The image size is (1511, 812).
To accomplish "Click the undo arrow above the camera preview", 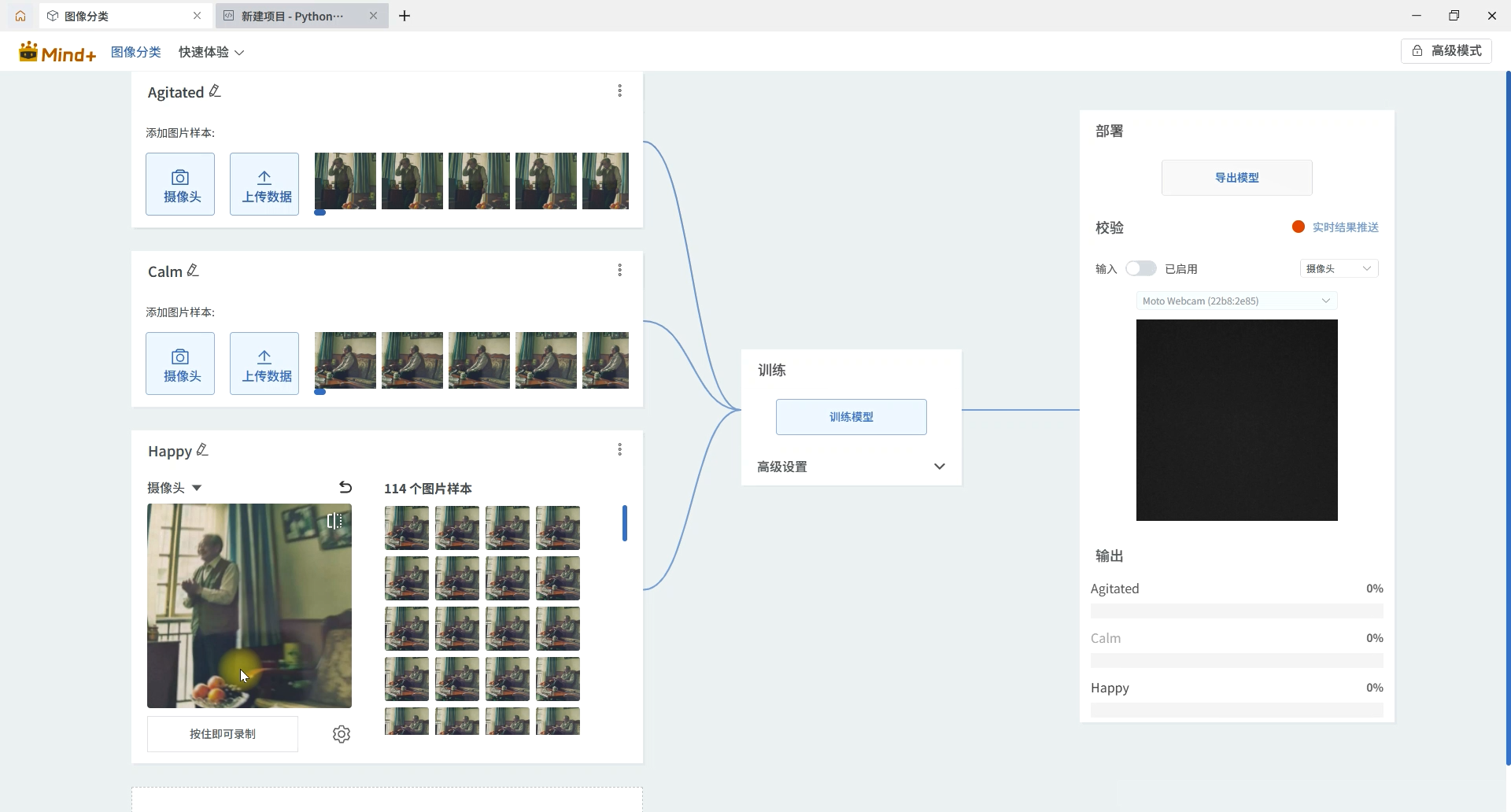I will (x=345, y=488).
